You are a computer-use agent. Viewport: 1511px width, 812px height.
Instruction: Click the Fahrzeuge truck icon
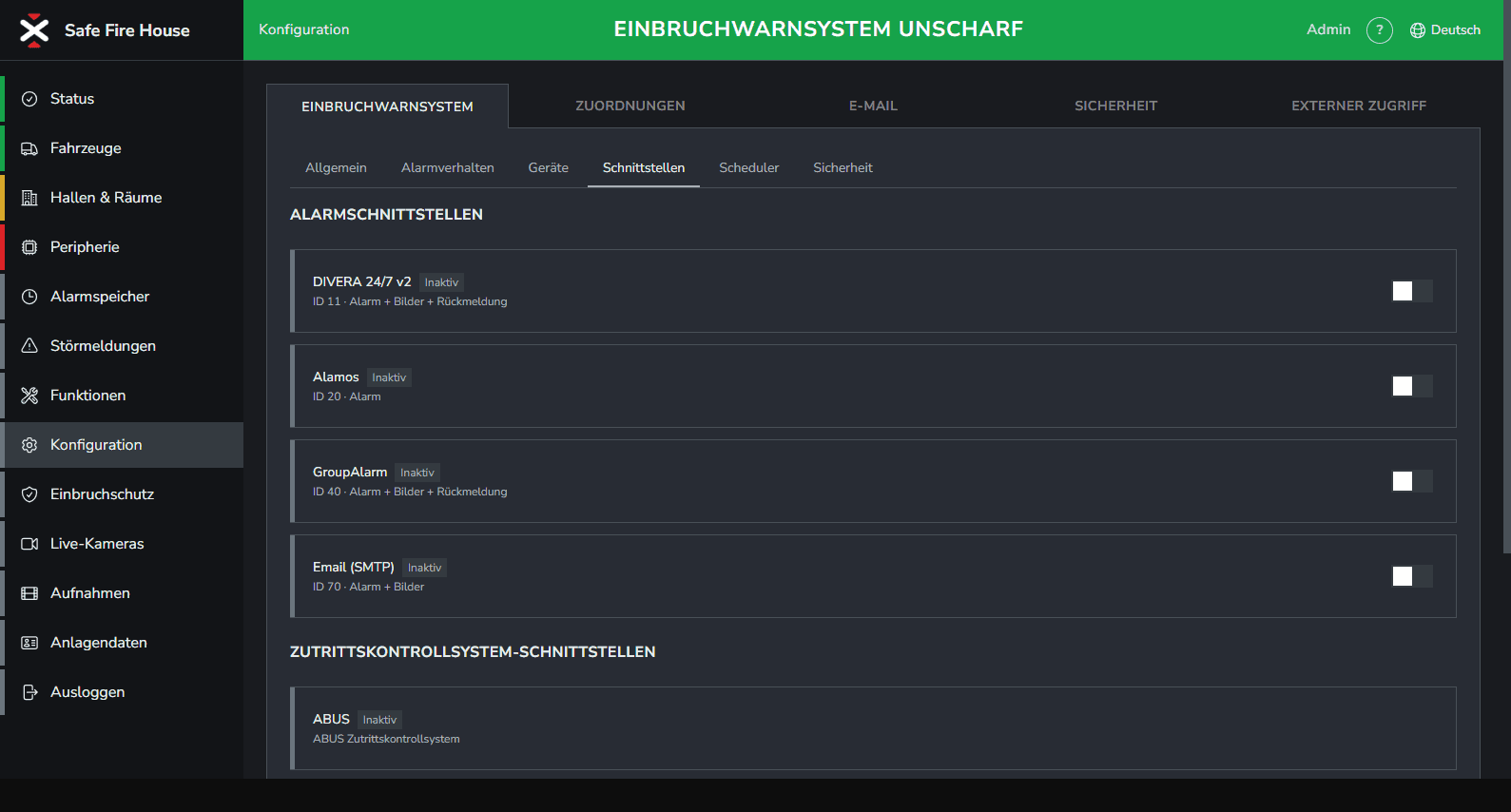29,148
